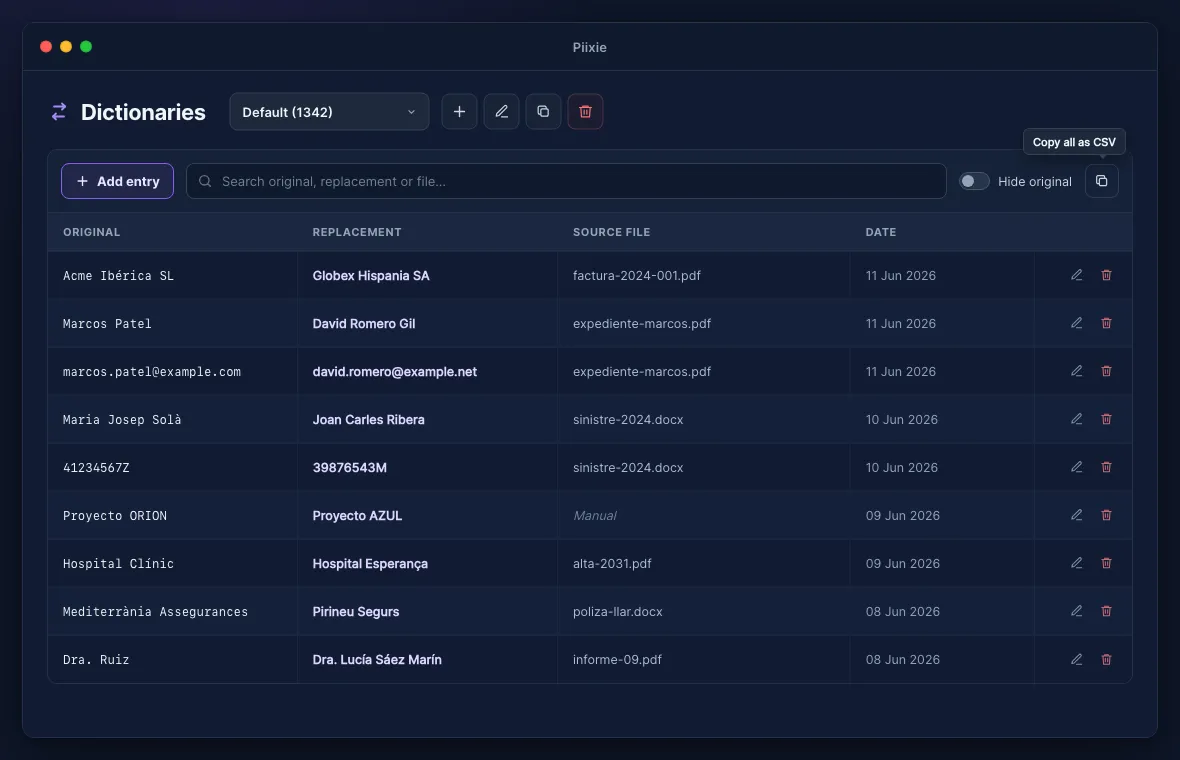Select the Proyecto AZUL replacement cell
Image resolution: width=1180 pixels, height=760 pixels.
(x=427, y=515)
